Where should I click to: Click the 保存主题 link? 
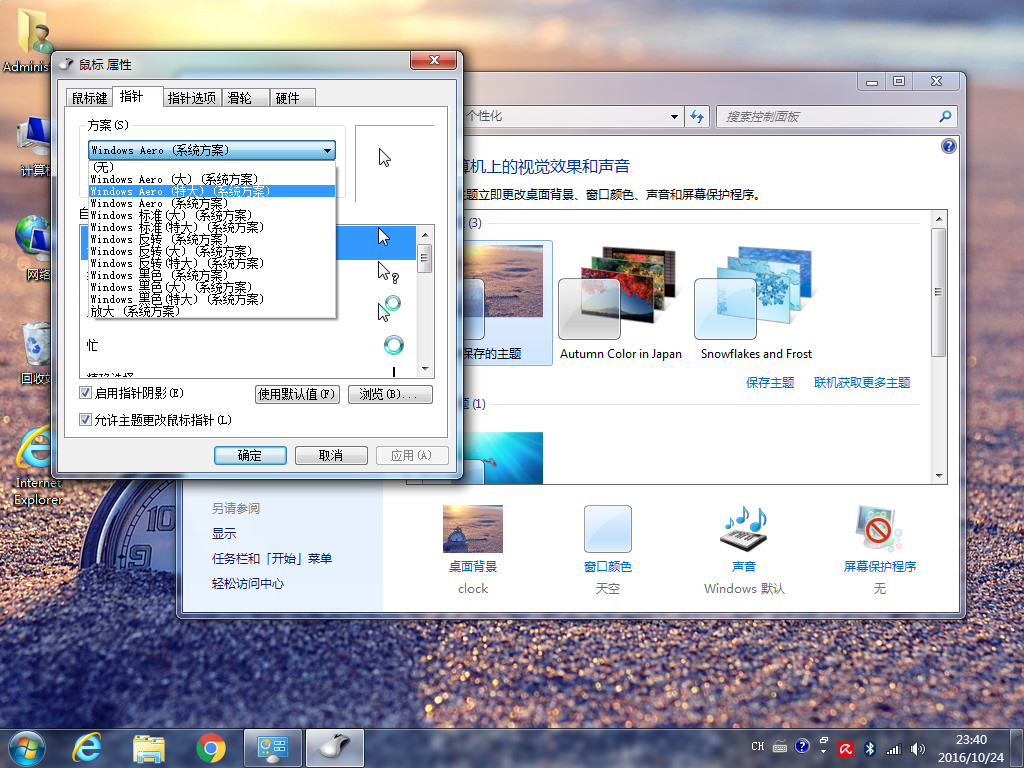(x=770, y=383)
